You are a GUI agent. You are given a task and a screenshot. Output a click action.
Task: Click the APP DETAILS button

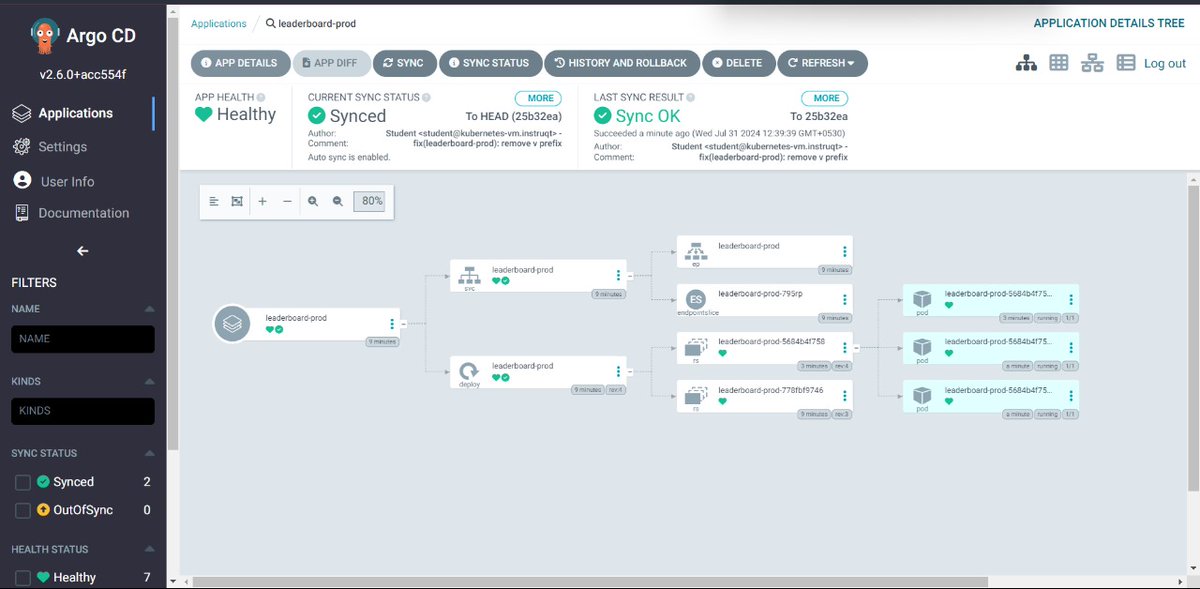239,63
